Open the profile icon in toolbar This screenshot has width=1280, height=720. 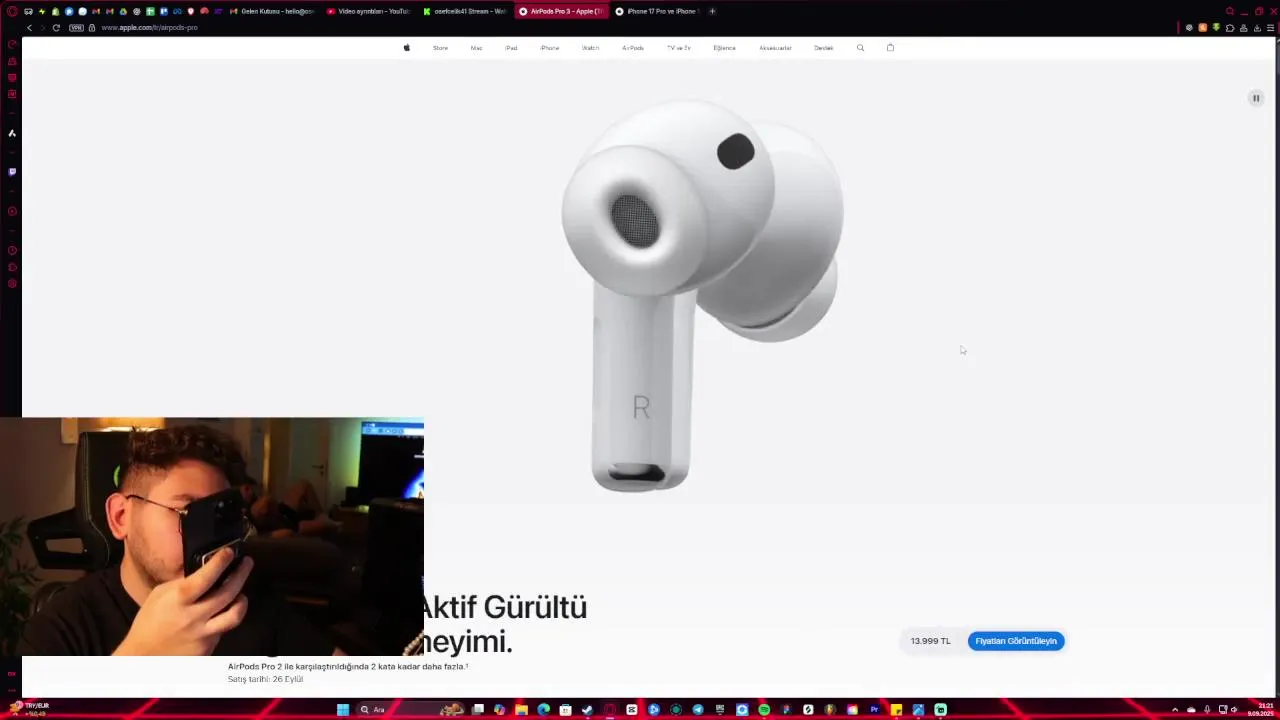(x=1243, y=28)
